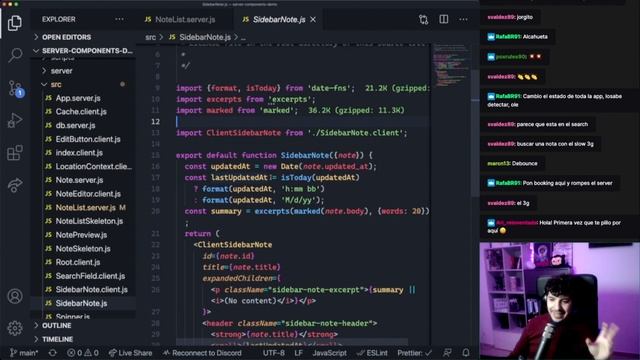The width and height of the screenshot is (640, 360).
Task: Open index.client.js file
Action: click(x=79, y=153)
